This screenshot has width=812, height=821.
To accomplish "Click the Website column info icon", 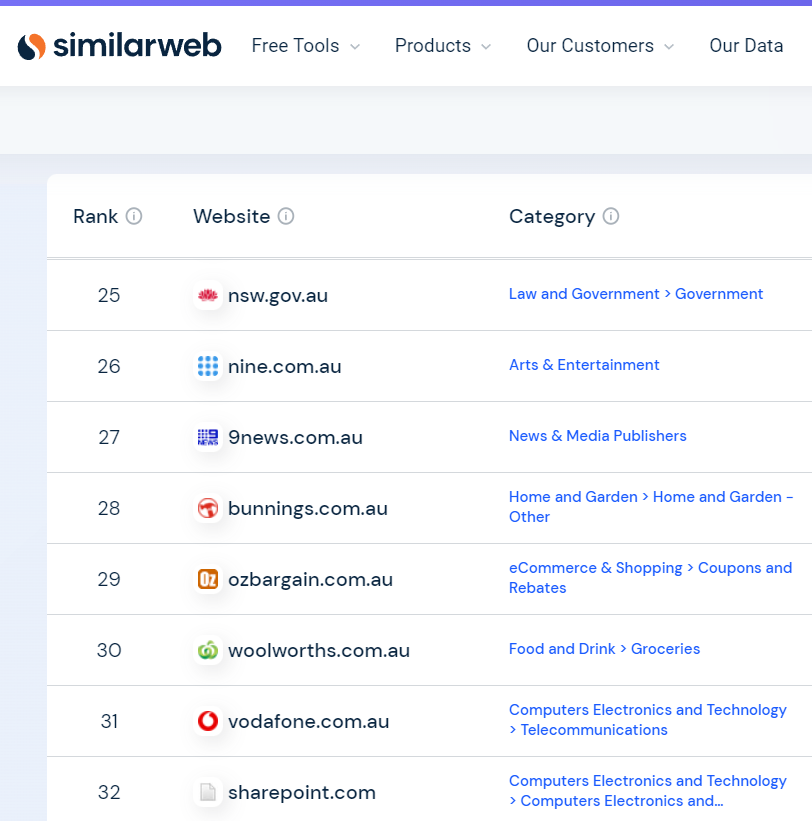I will click(x=286, y=216).
